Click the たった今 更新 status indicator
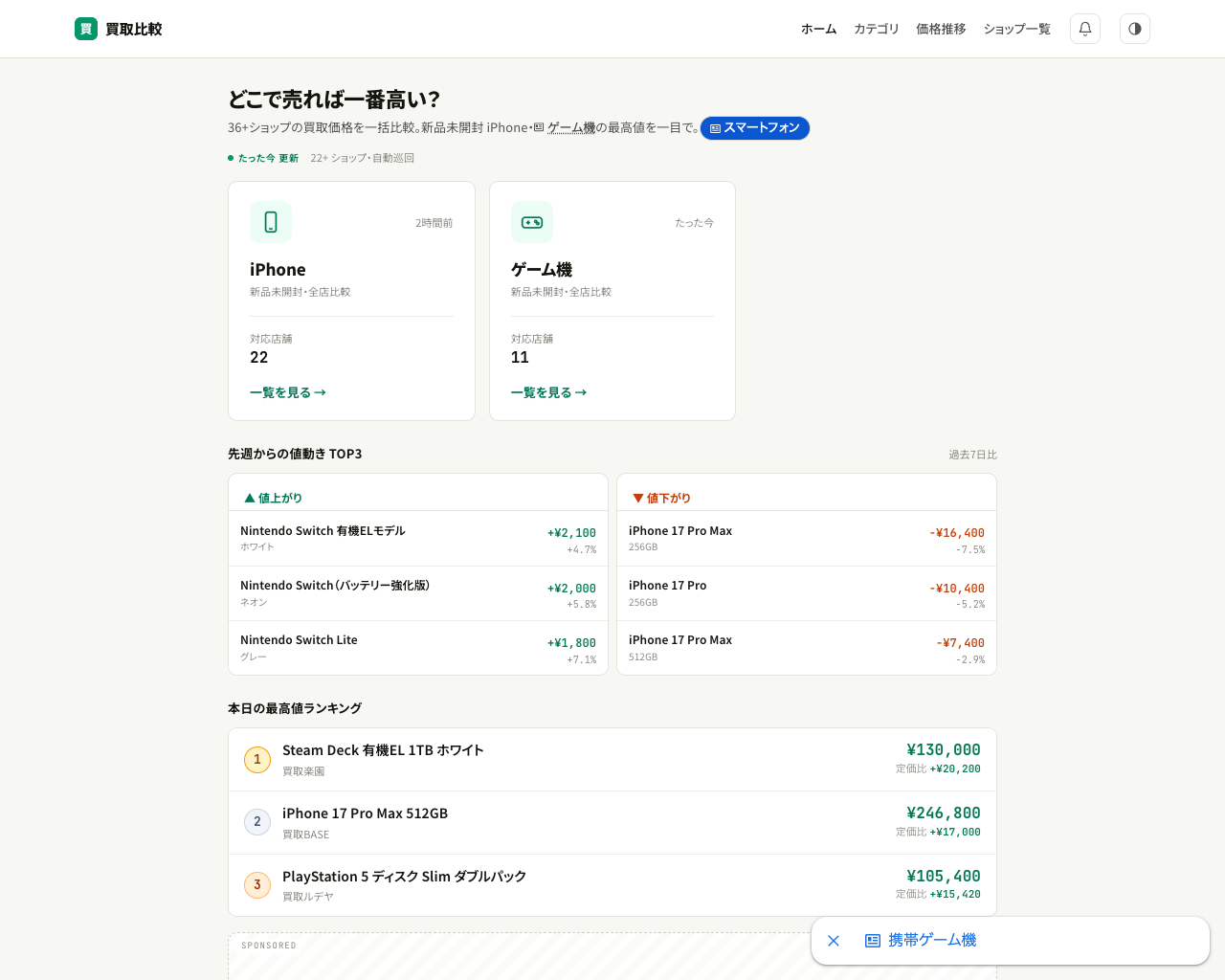 (x=263, y=158)
